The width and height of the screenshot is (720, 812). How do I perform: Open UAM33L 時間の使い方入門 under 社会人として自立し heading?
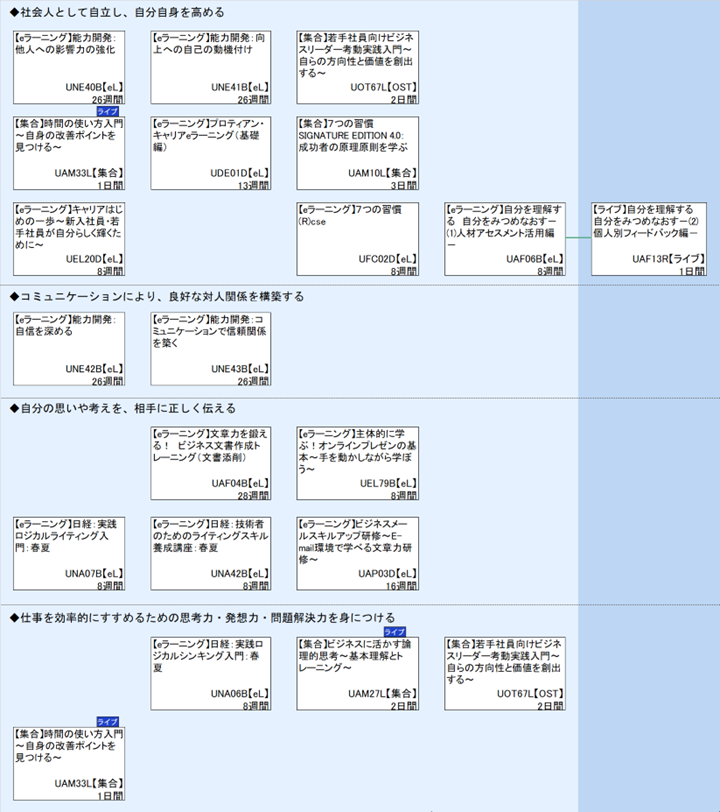69,153
